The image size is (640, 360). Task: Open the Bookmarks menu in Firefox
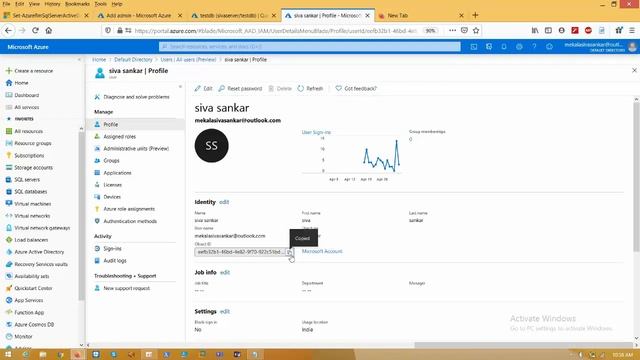(x=77, y=4)
